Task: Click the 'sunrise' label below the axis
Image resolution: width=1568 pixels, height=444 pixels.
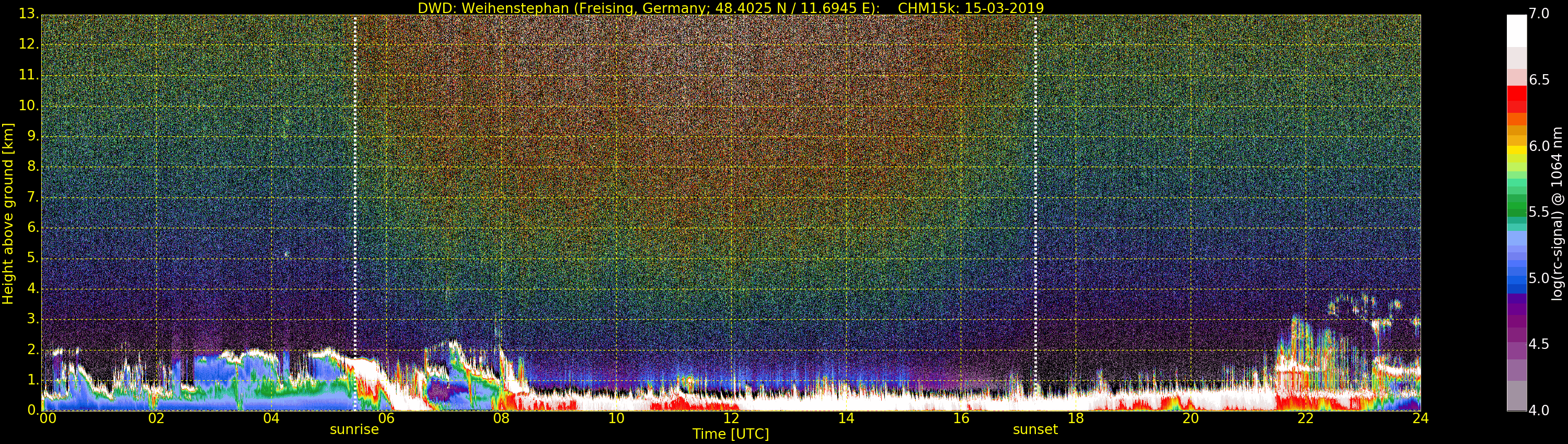Action: click(354, 429)
